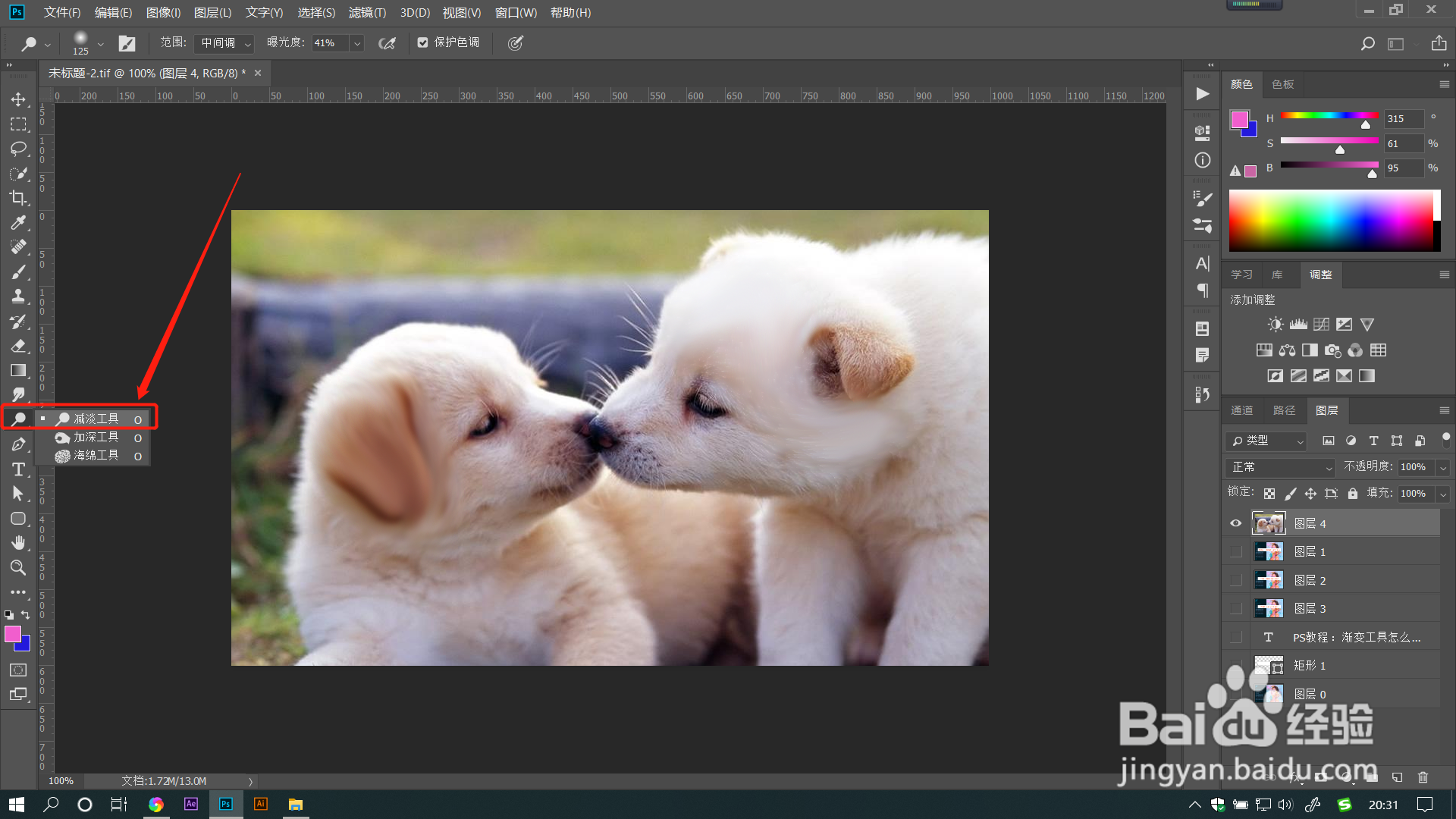Viewport: 1456px width, 819px height.
Task: Open the layer blend mode 正常 dropdown
Action: (1280, 467)
